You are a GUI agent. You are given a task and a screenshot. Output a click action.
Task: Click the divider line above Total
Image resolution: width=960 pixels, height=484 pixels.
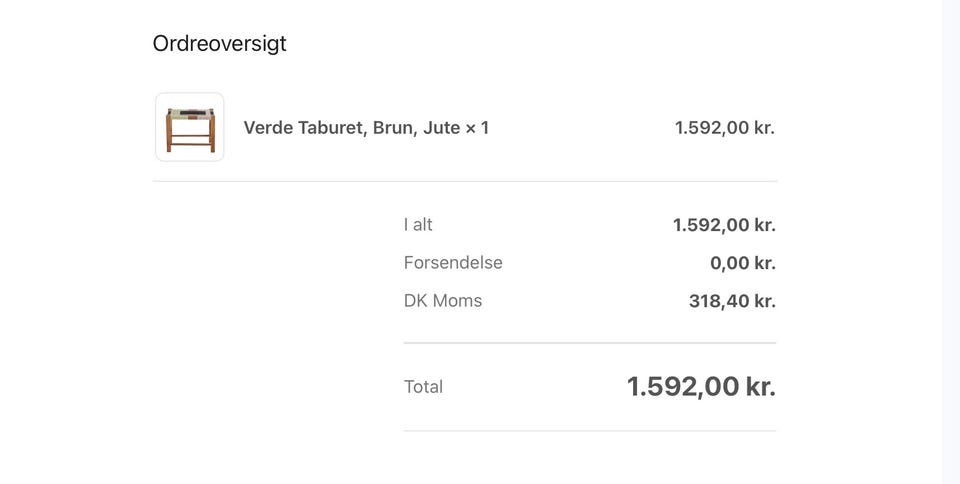tap(589, 343)
